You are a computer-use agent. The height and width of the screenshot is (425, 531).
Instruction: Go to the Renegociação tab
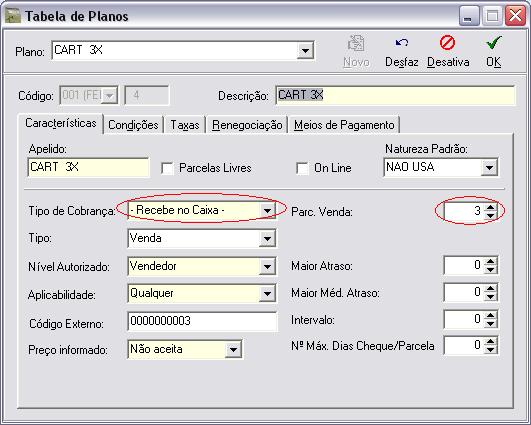247,125
